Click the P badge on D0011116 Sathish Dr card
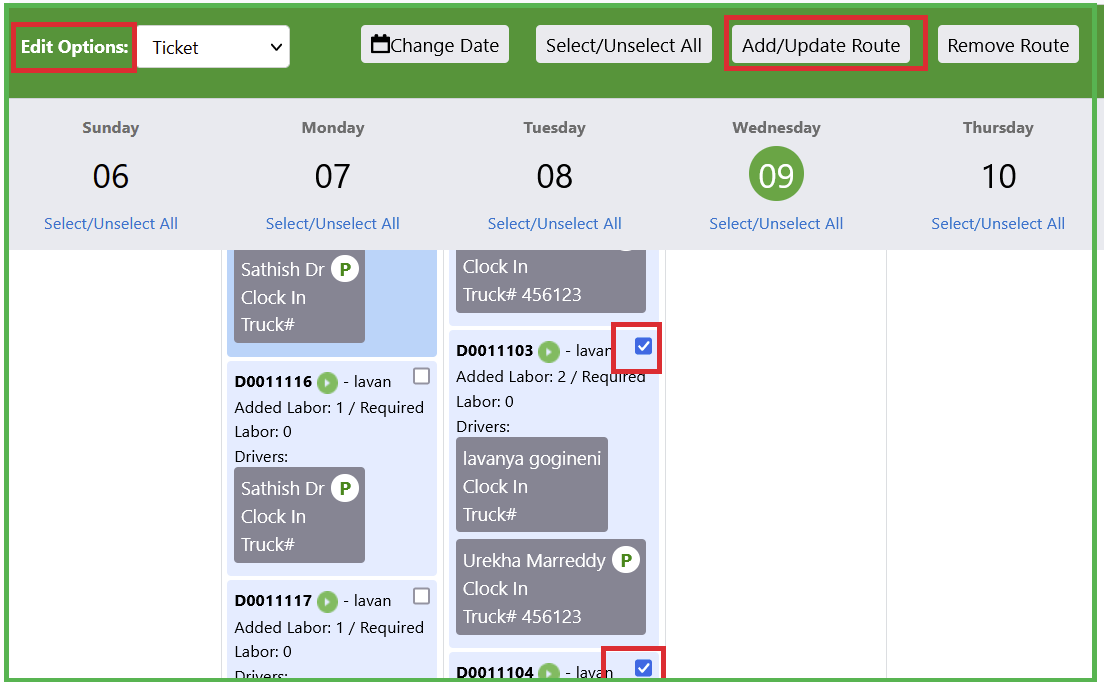 (x=345, y=488)
